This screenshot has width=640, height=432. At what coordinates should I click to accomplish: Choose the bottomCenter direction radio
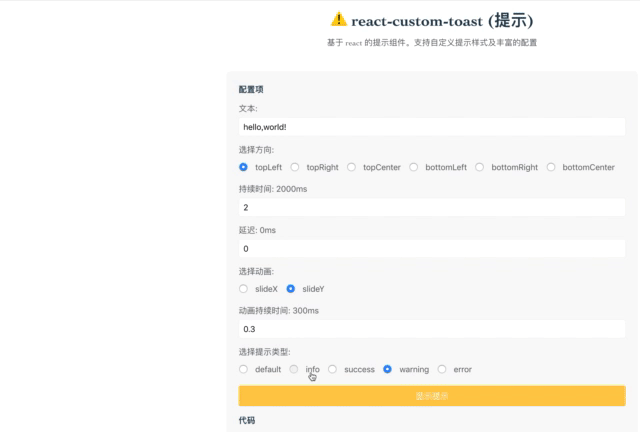pyautogui.click(x=551, y=167)
